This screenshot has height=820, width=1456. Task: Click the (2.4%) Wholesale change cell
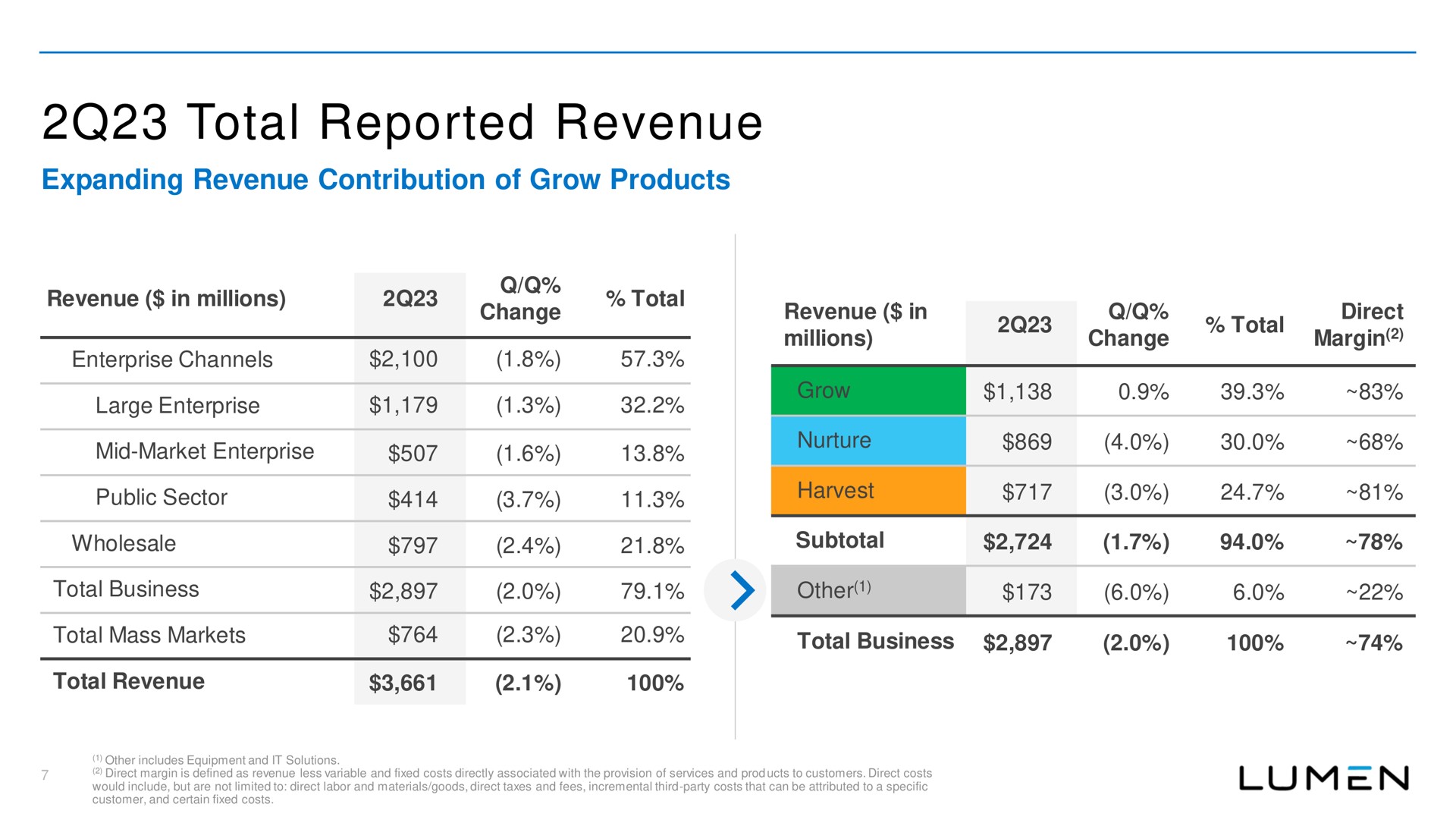[529, 545]
